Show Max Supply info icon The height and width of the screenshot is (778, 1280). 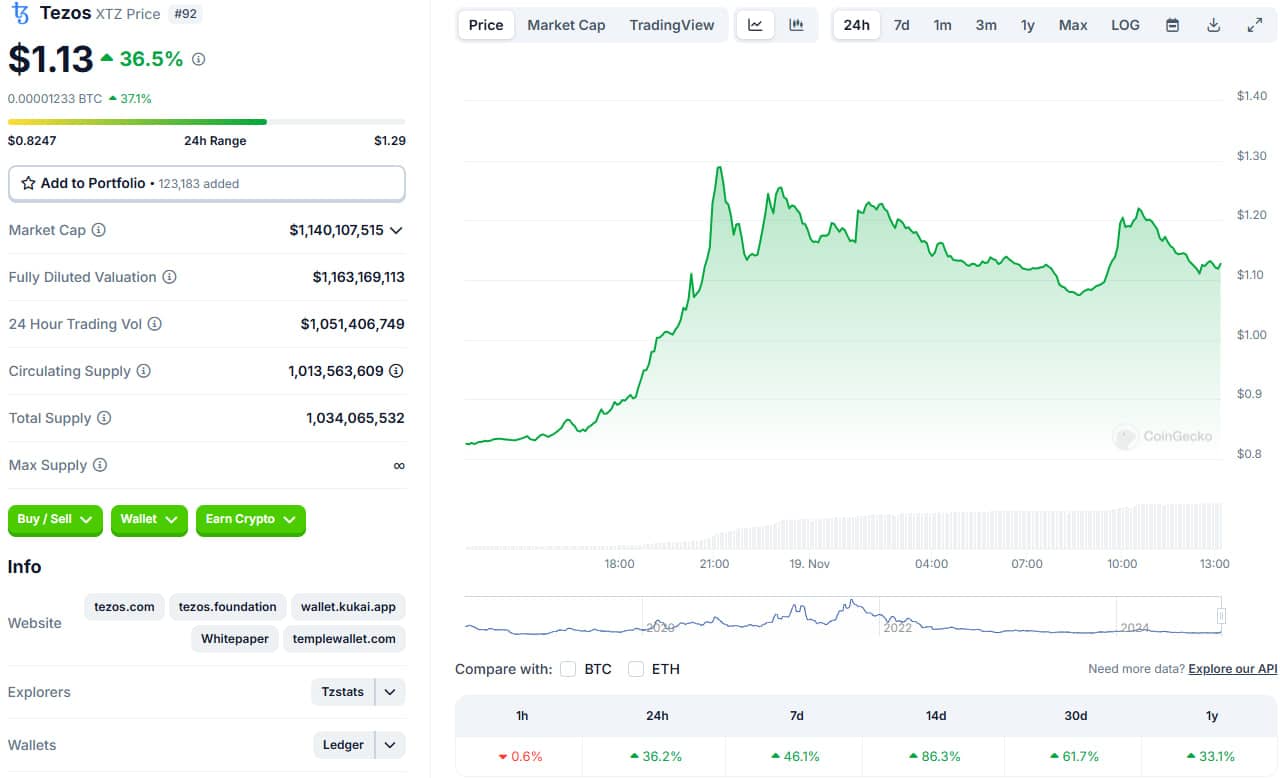pyautogui.click(x=99, y=465)
